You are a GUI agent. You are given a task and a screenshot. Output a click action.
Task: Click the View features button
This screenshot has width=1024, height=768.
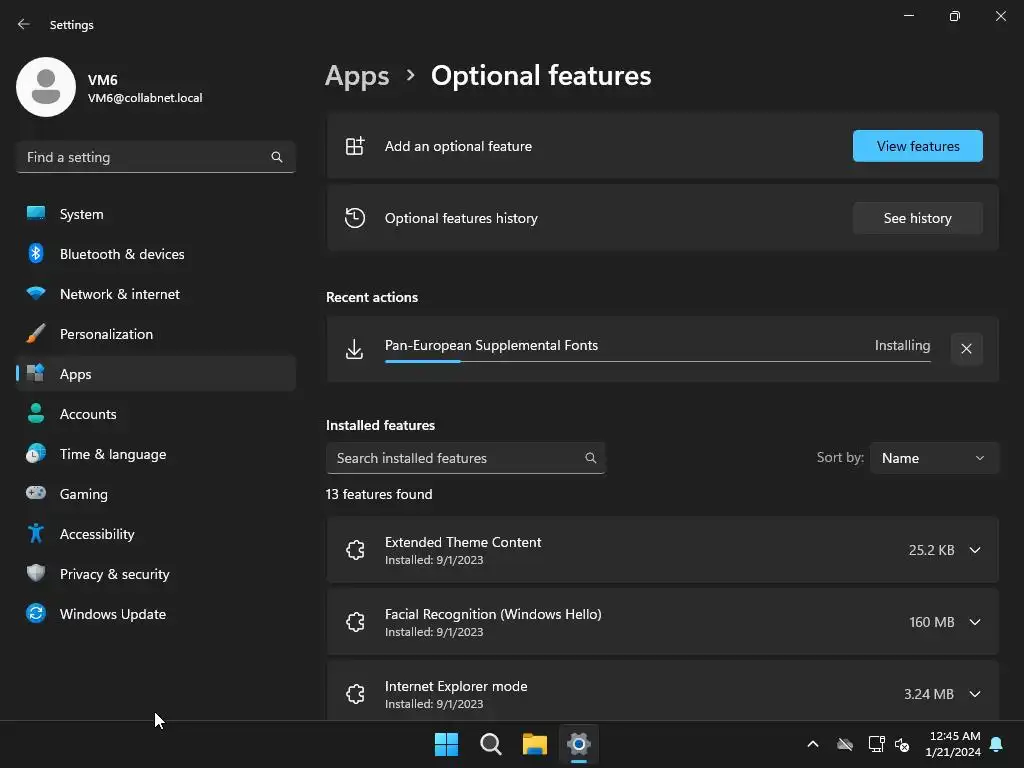click(917, 146)
